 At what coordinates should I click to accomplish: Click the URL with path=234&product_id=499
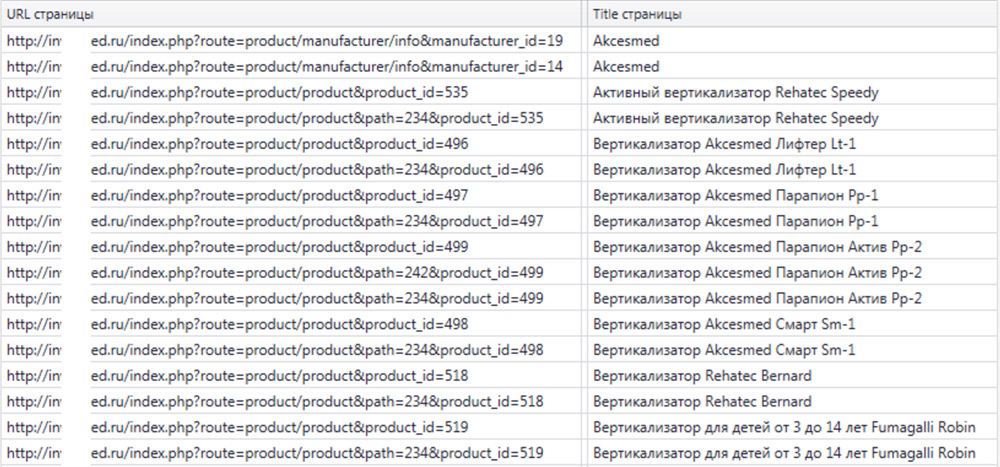(x=317, y=298)
